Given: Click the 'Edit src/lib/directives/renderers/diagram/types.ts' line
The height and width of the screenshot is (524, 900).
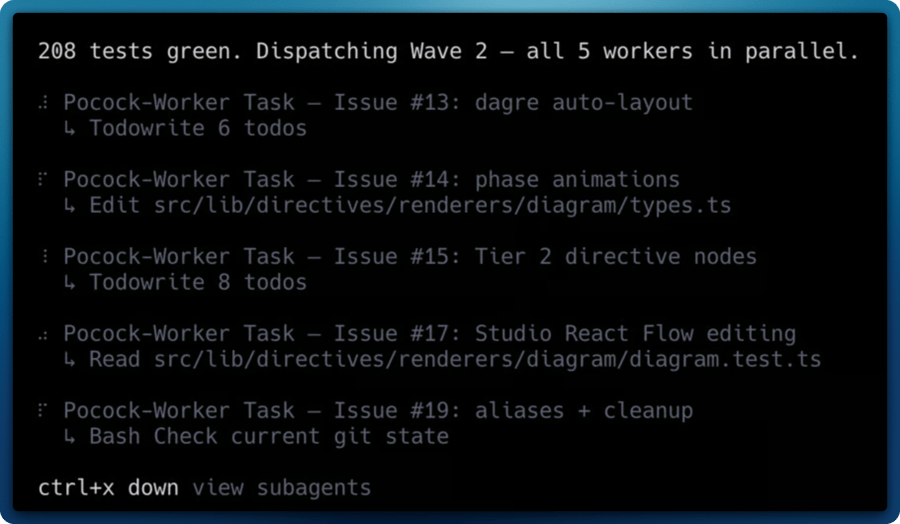Looking at the screenshot, I should pos(410,205).
